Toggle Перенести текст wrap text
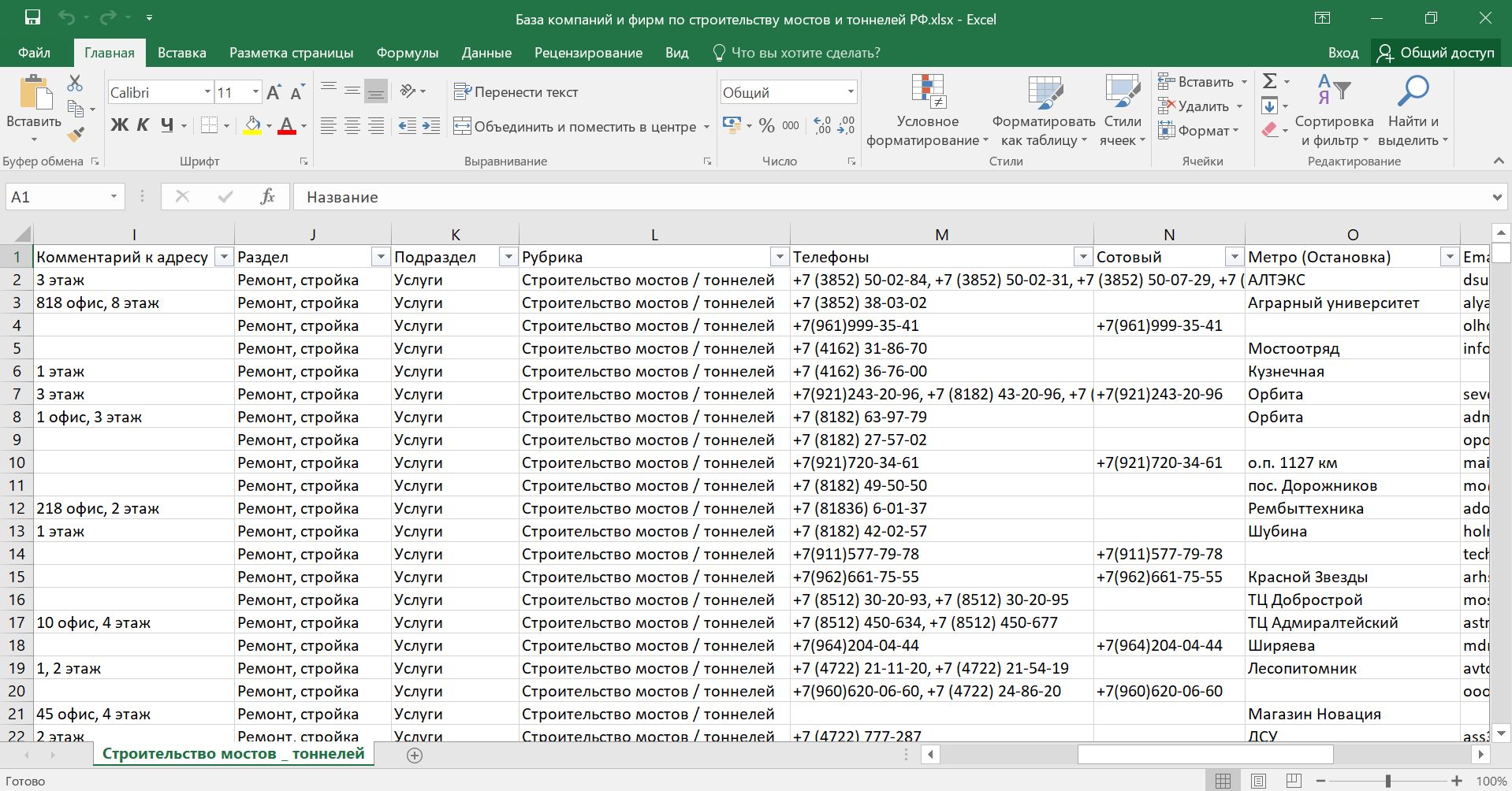The width and height of the screenshot is (1512, 791). click(x=516, y=92)
